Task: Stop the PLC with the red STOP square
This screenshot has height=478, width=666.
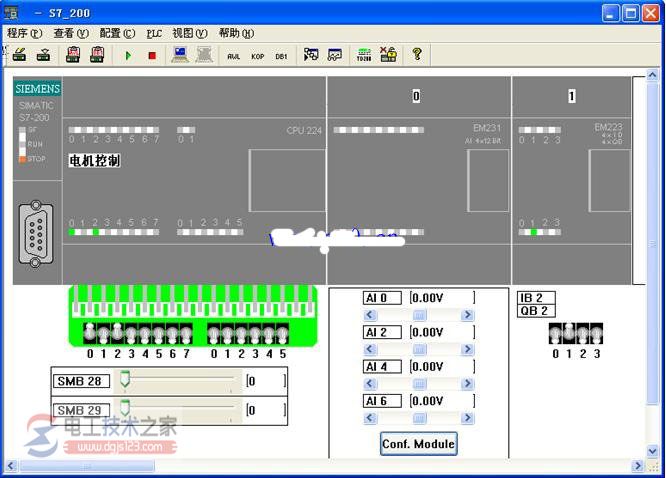Action: (x=152, y=56)
